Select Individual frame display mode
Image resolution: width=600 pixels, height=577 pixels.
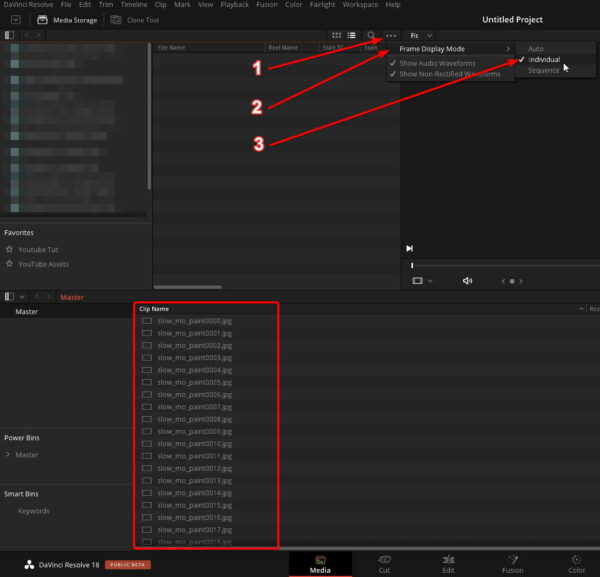(x=544, y=60)
